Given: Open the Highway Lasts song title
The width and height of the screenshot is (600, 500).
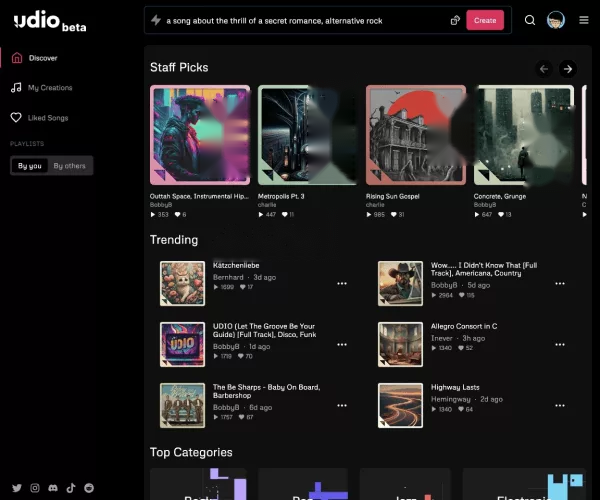Looking at the screenshot, I should click(455, 387).
